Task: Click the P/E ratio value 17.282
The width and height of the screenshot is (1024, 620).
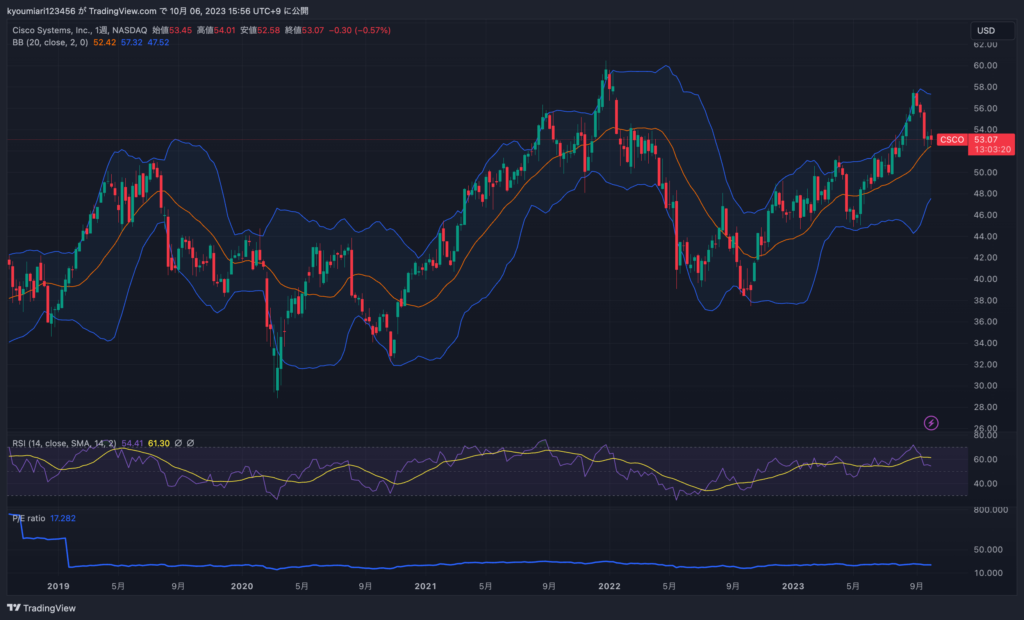Action: point(63,518)
